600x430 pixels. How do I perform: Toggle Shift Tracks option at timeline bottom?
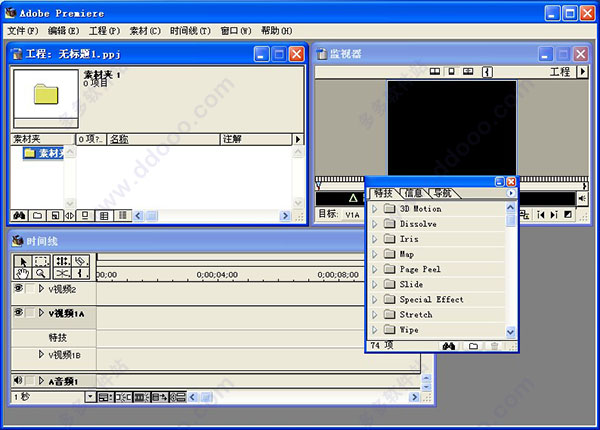(159, 397)
